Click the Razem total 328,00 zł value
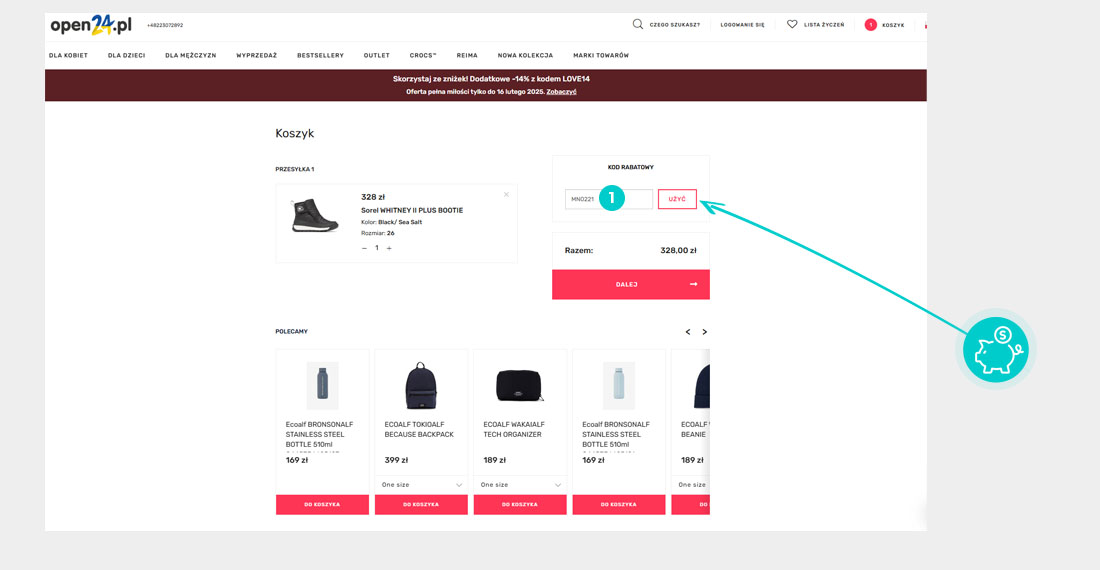The width and height of the screenshot is (1100, 570). (678, 250)
